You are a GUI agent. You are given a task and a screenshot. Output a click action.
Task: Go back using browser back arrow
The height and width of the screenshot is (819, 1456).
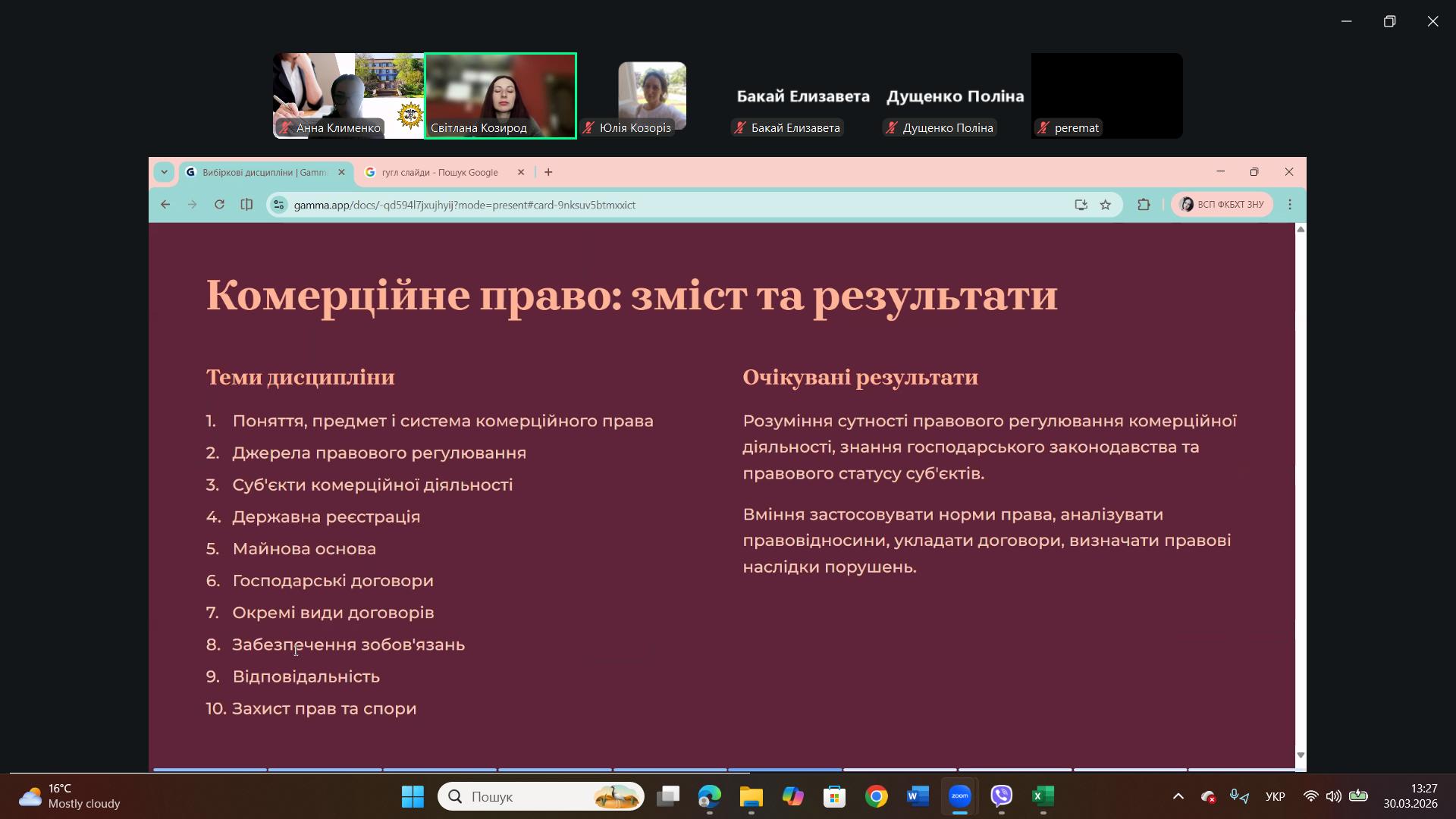165,205
